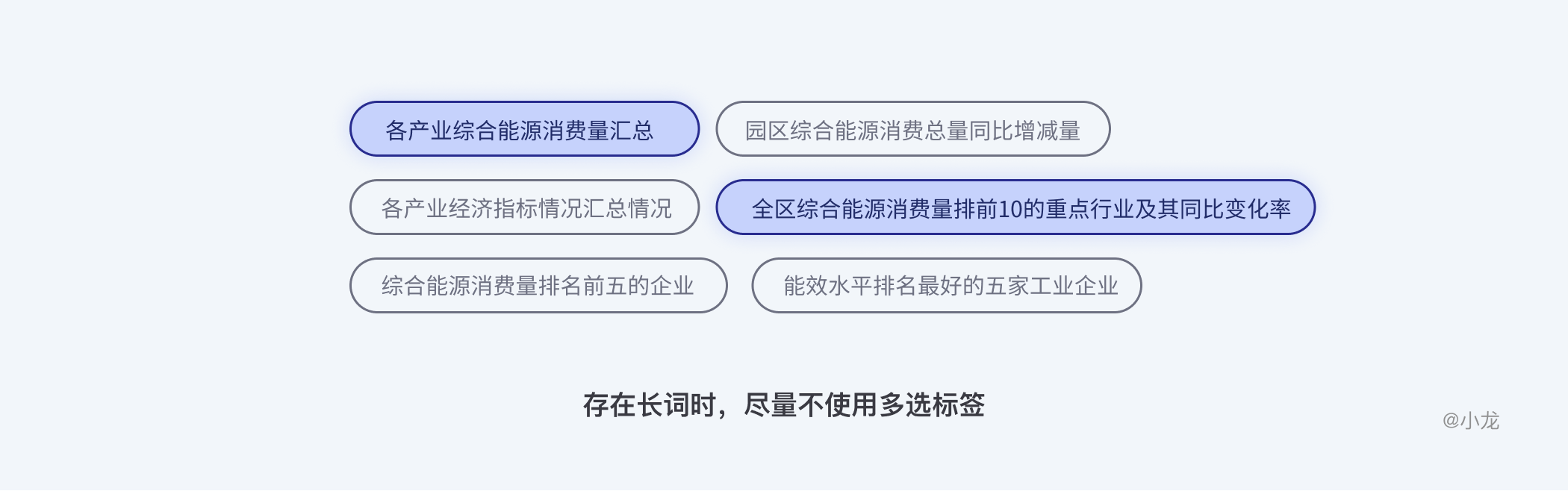Image resolution: width=1568 pixels, height=491 pixels.
Task: Click the caption 存在长词时，尽量不使用多选标签
Action: 783,405
